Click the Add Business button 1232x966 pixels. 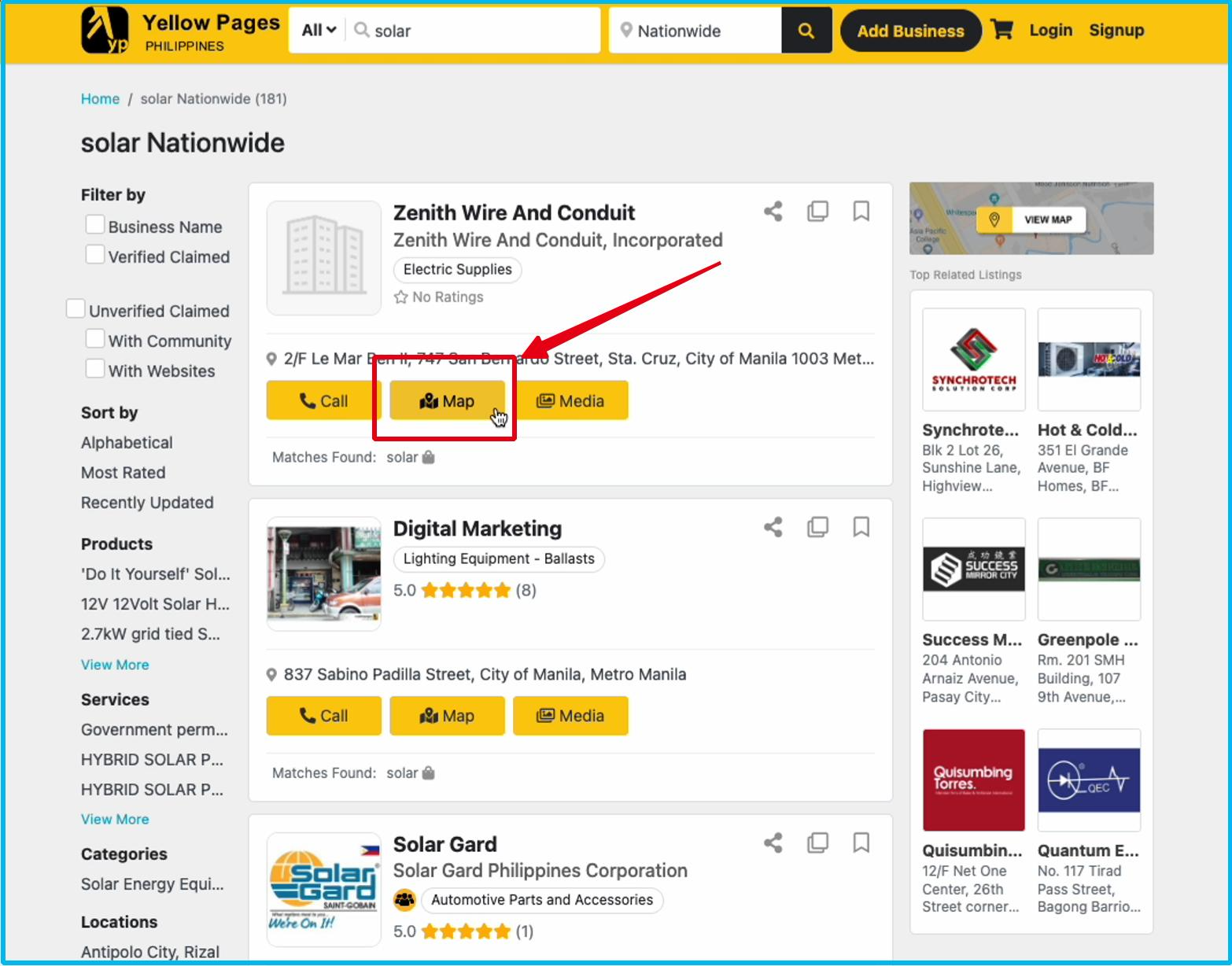pyautogui.click(x=910, y=31)
